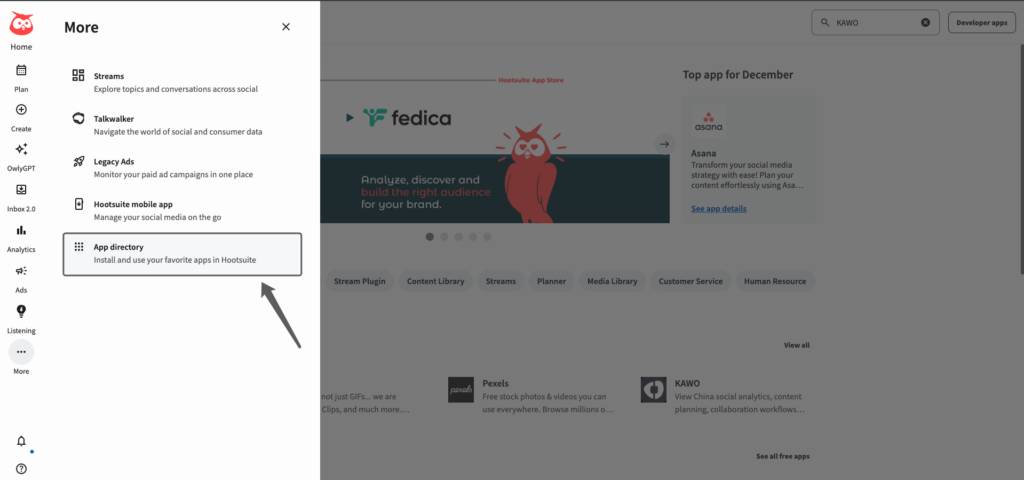Screen dimensions: 1024x480
Task: Open OwlyGPT sparkle icon
Action: [x=21, y=149]
